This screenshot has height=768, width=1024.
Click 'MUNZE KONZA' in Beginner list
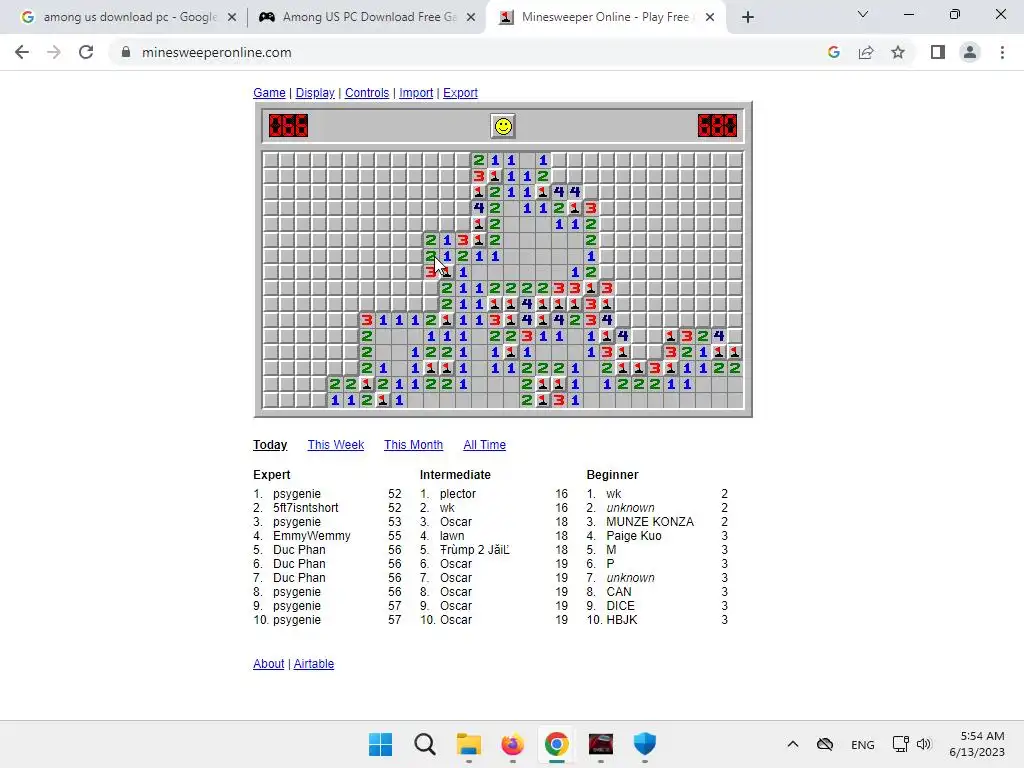650,522
